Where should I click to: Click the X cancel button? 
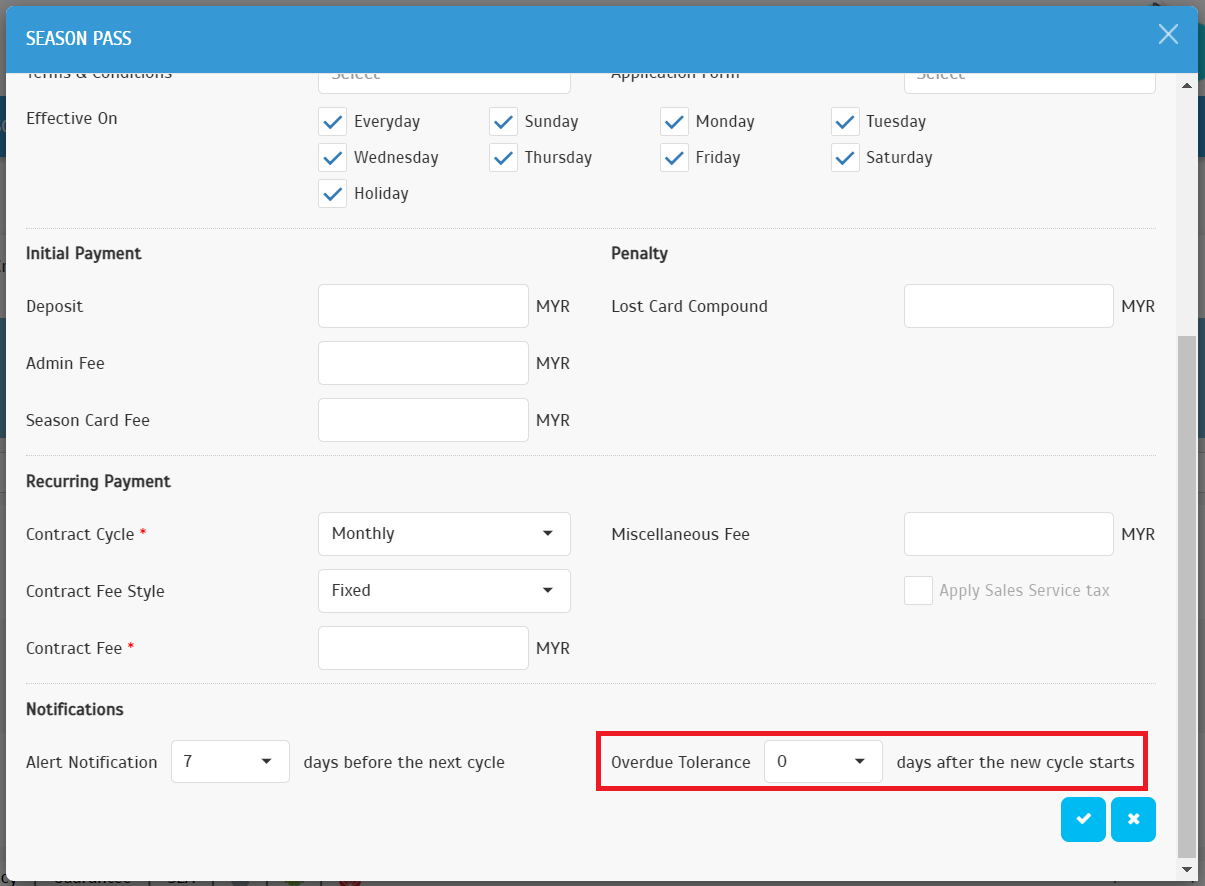[1133, 820]
